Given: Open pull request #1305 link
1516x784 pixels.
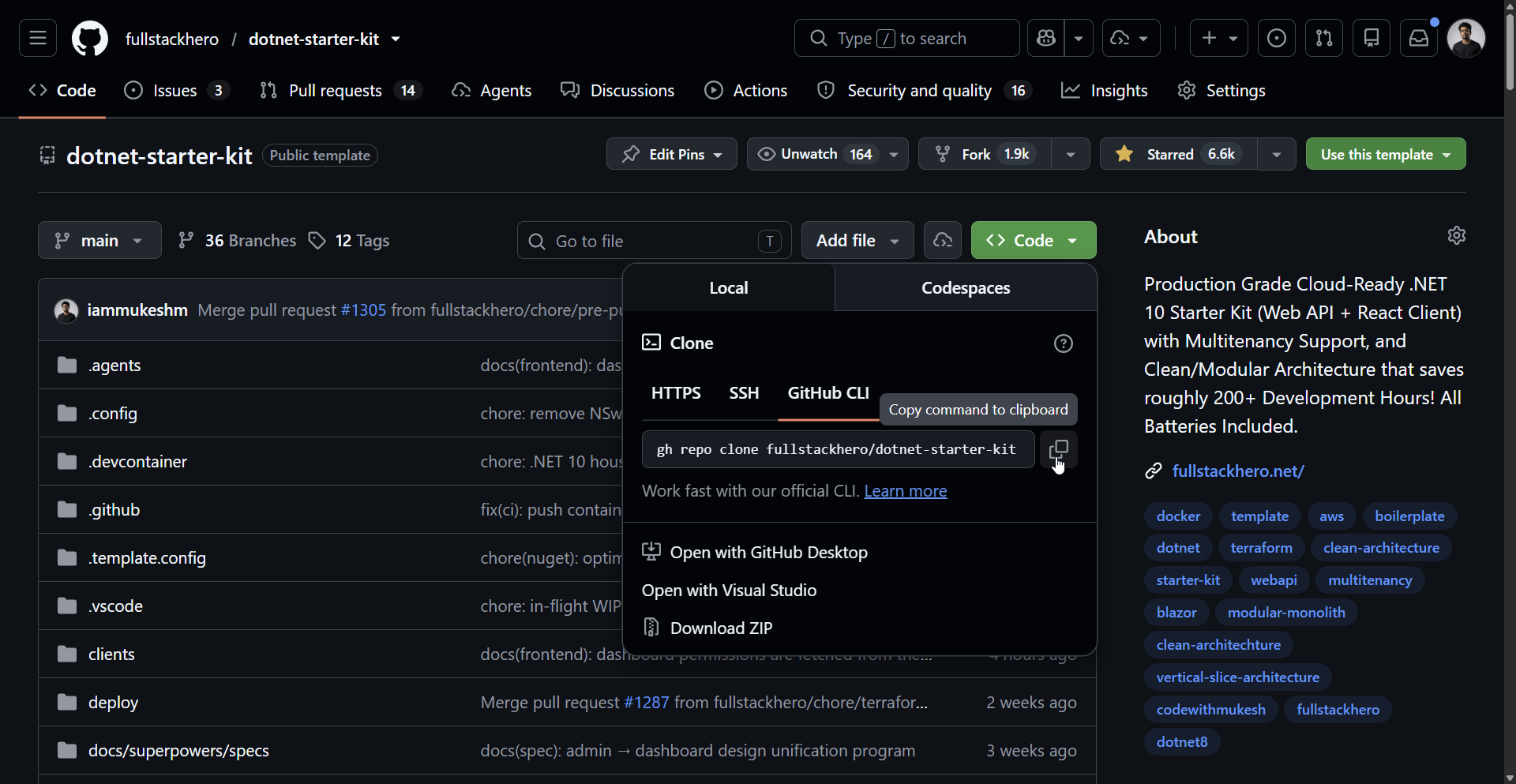Looking at the screenshot, I should 363,310.
